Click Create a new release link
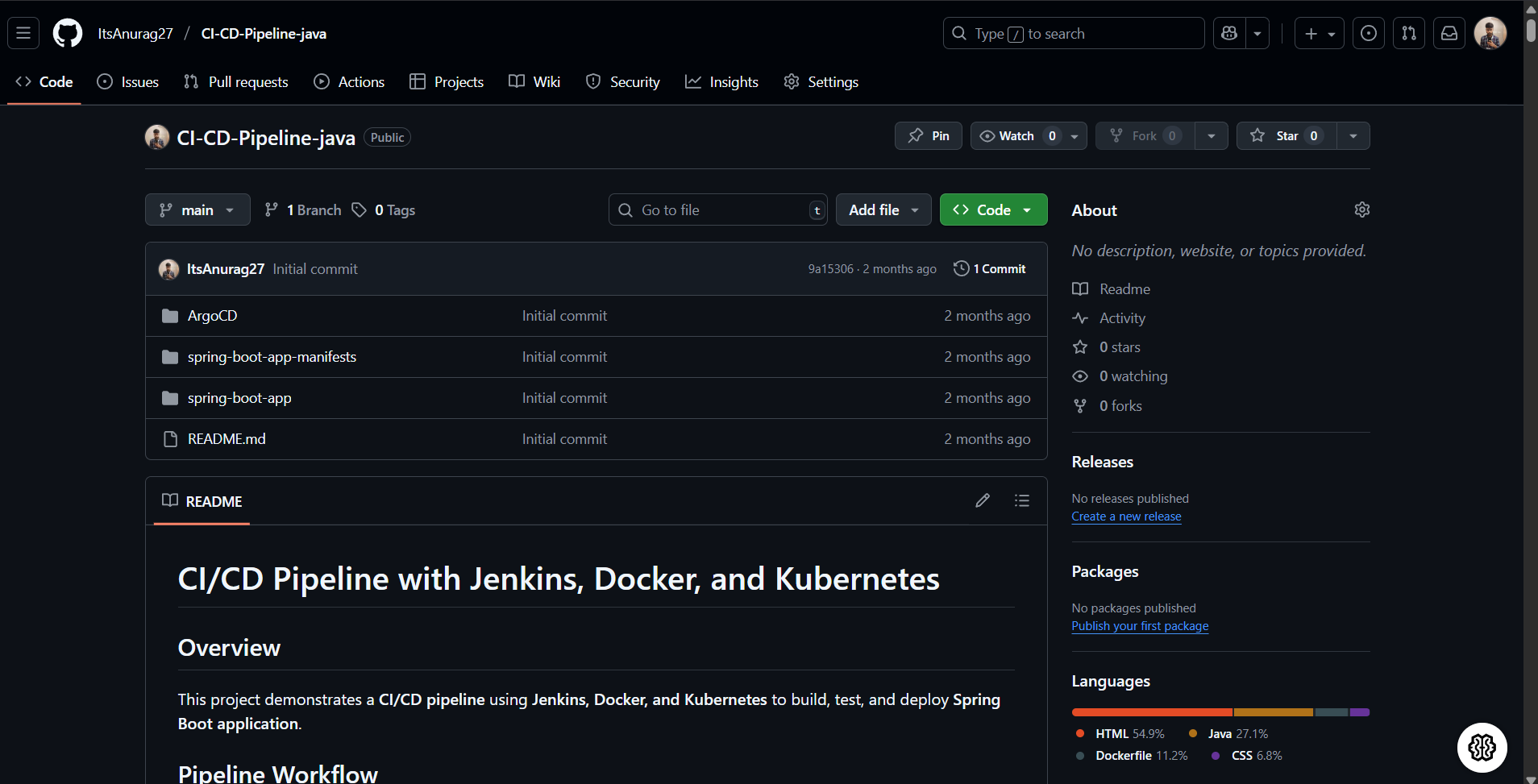This screenshot has width=1538, height=784. [x=1126, y=517]
